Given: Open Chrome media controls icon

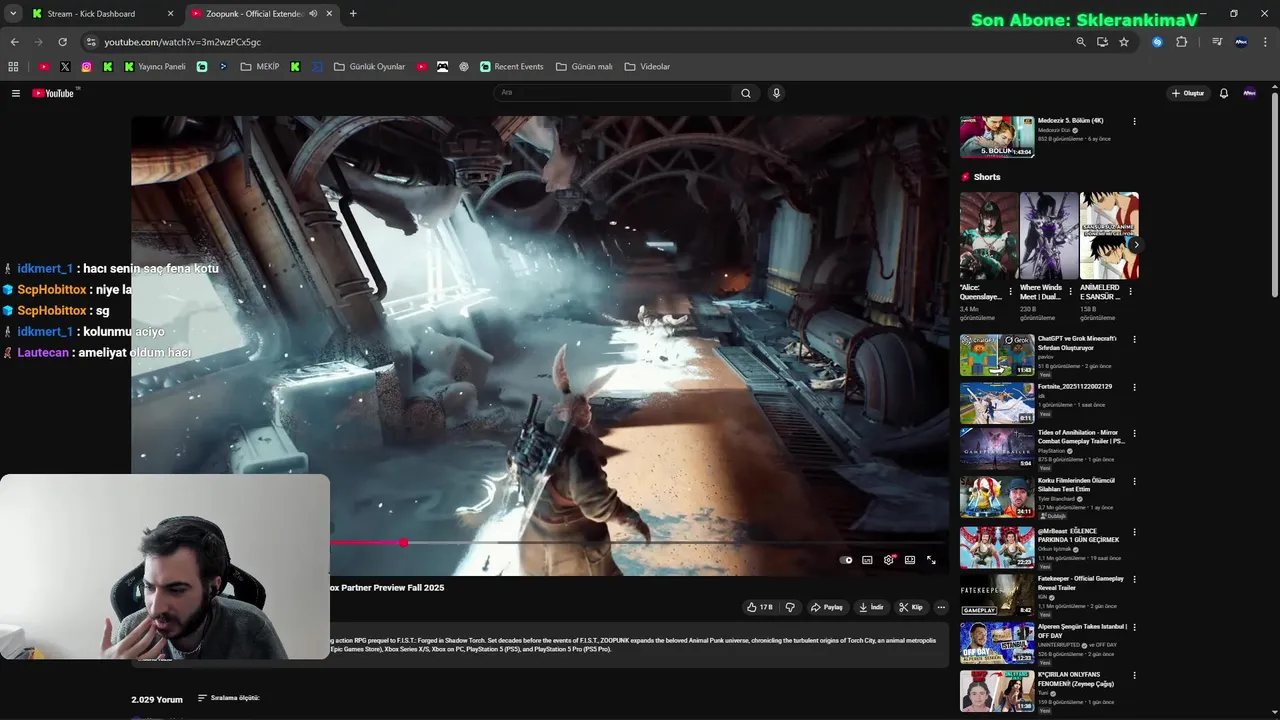Looking at the screenshot, I should (x=1217, y=42).
